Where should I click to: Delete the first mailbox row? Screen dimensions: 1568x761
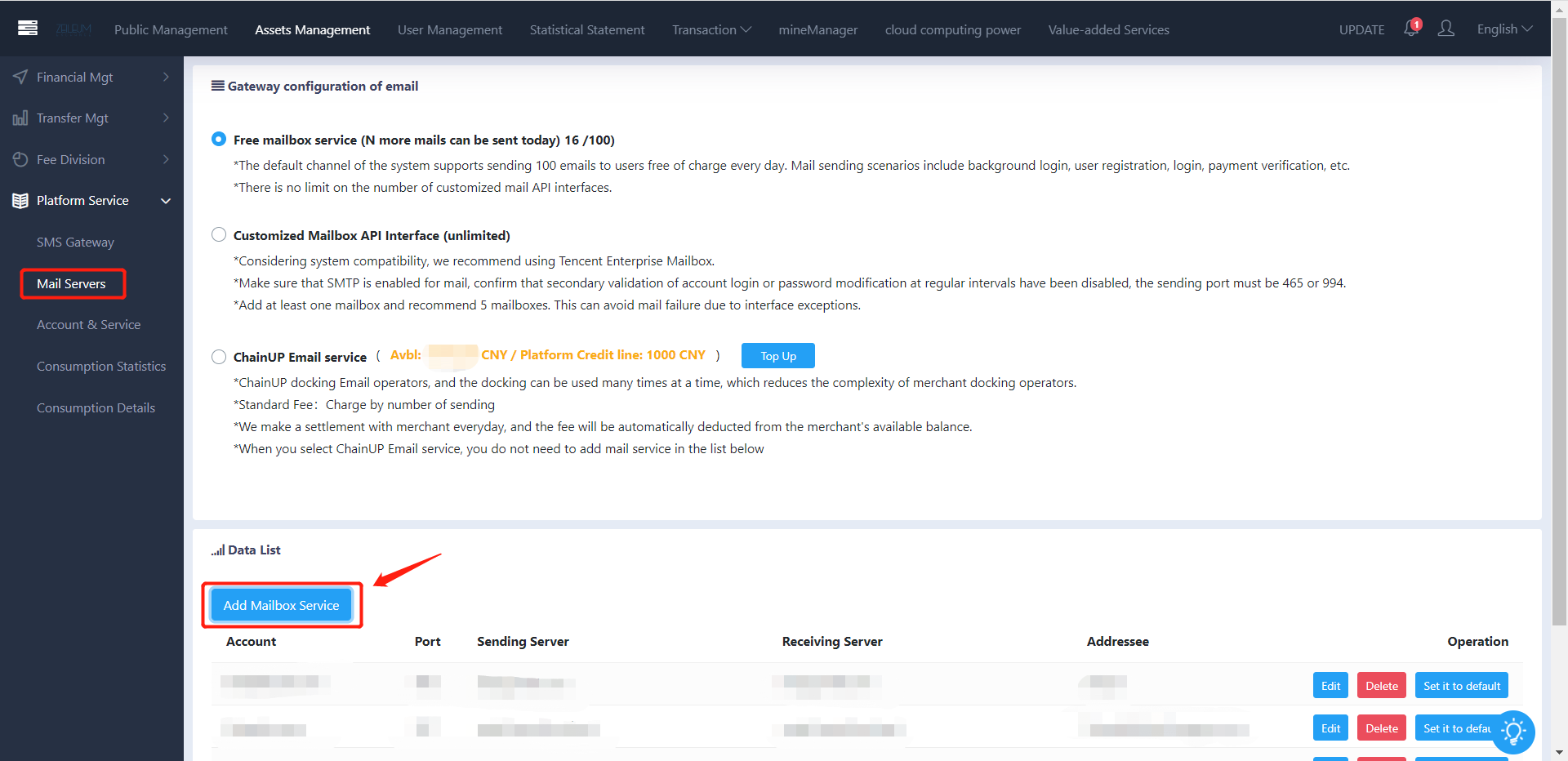1381,686
